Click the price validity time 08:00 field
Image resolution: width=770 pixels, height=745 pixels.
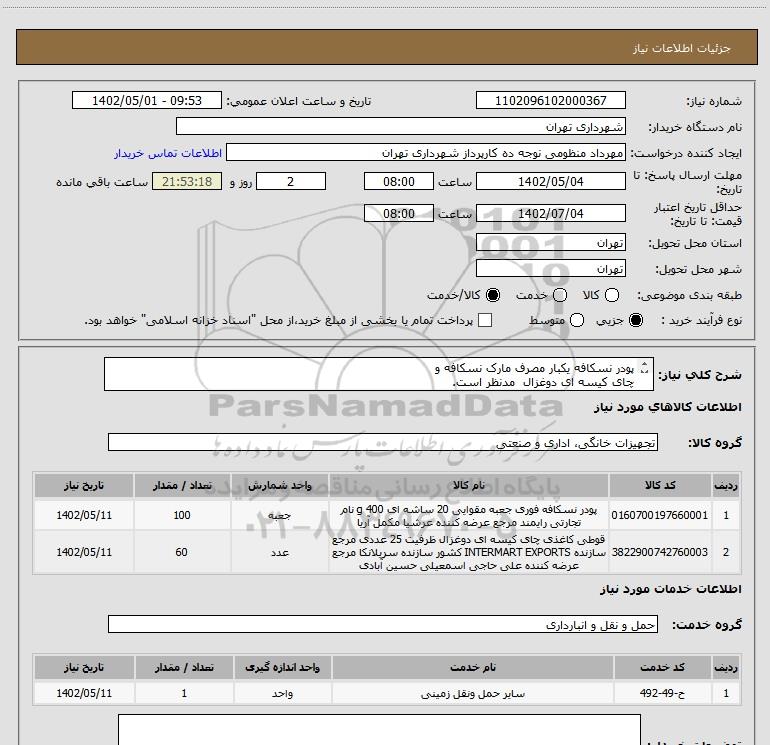pyautogui.click(x=399, y=213)
